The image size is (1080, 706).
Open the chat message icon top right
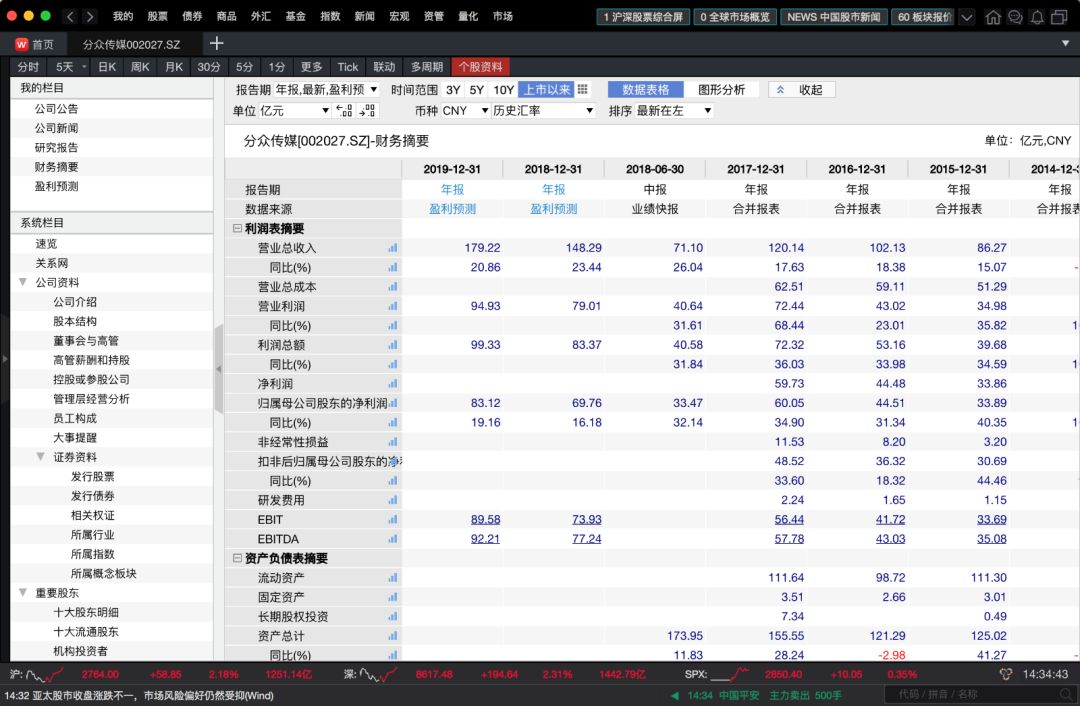tap(1015, 17)
